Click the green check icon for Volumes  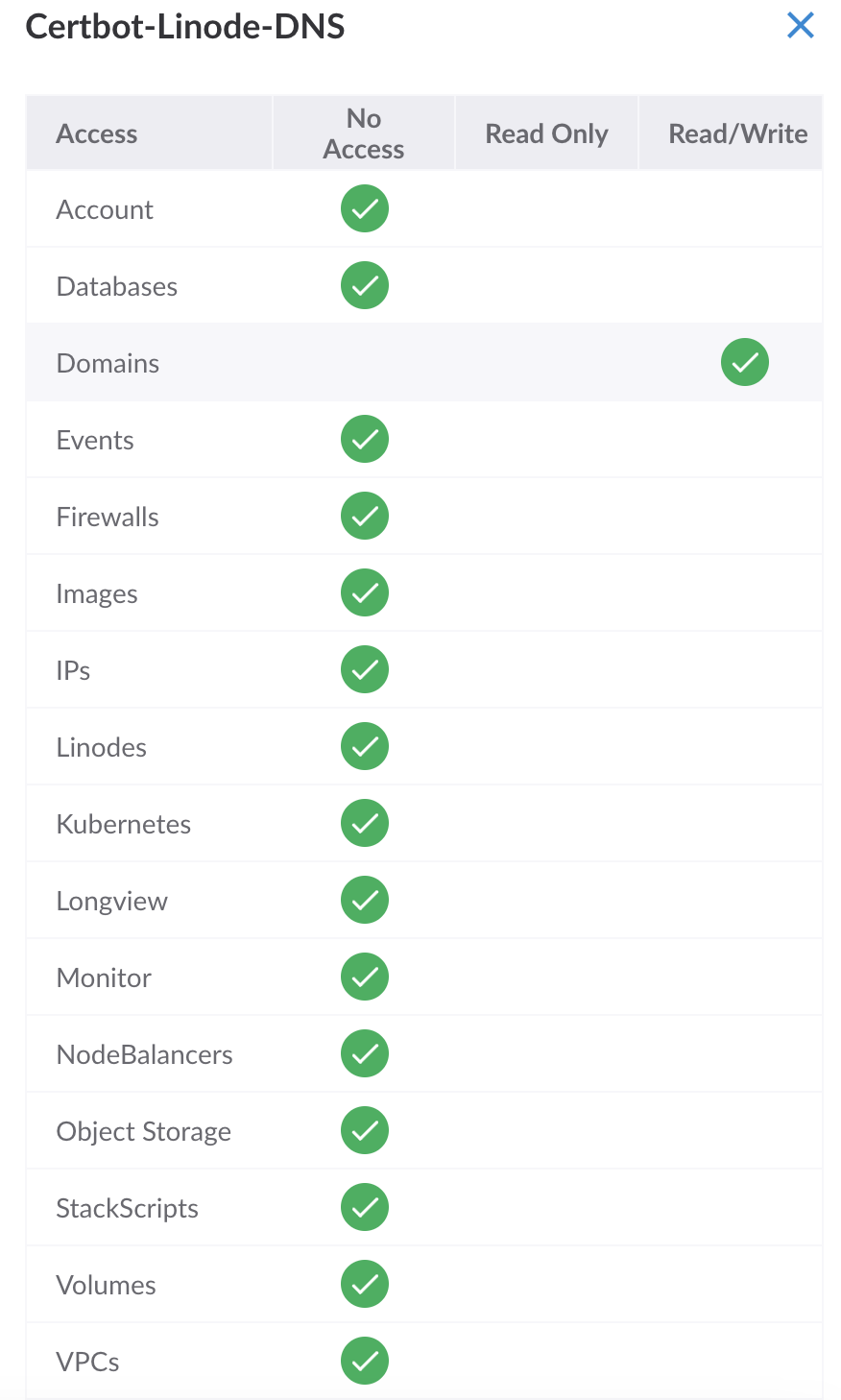click(365, 1284)
